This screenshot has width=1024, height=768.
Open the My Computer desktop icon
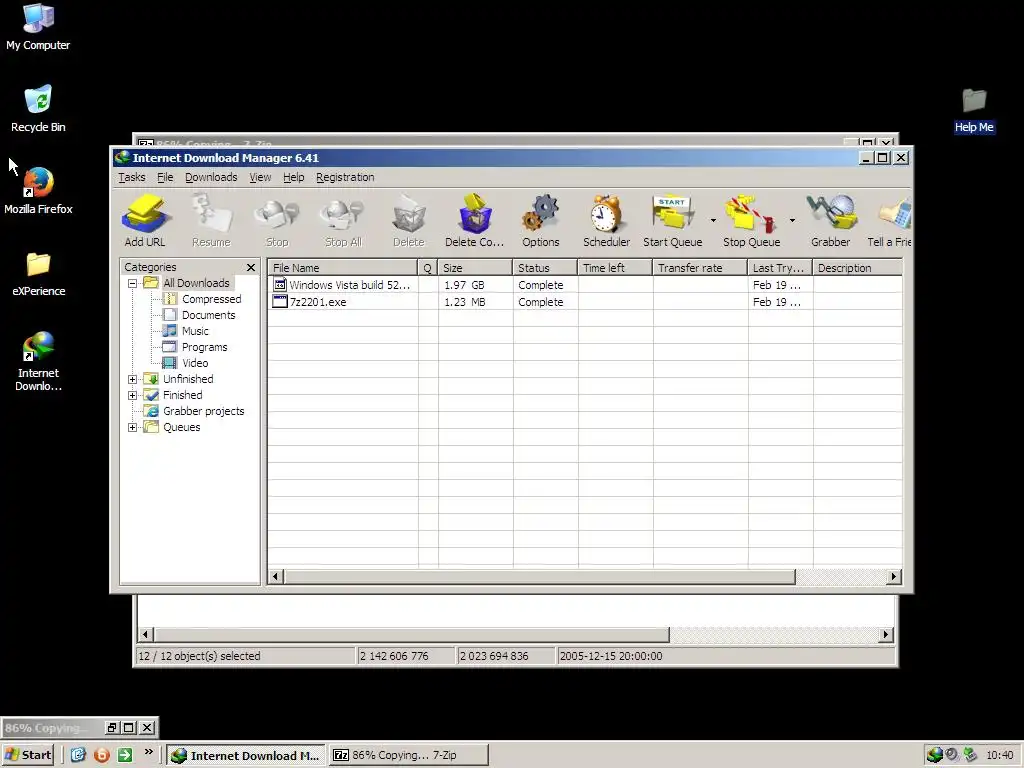[x=38, y=27]
